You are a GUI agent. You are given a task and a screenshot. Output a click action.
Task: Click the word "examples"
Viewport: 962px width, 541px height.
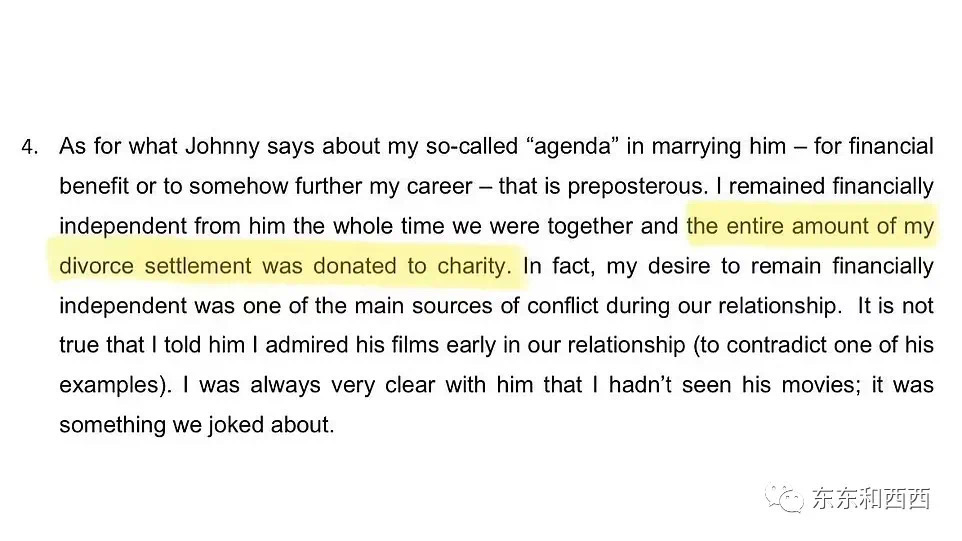click(106, 385)
